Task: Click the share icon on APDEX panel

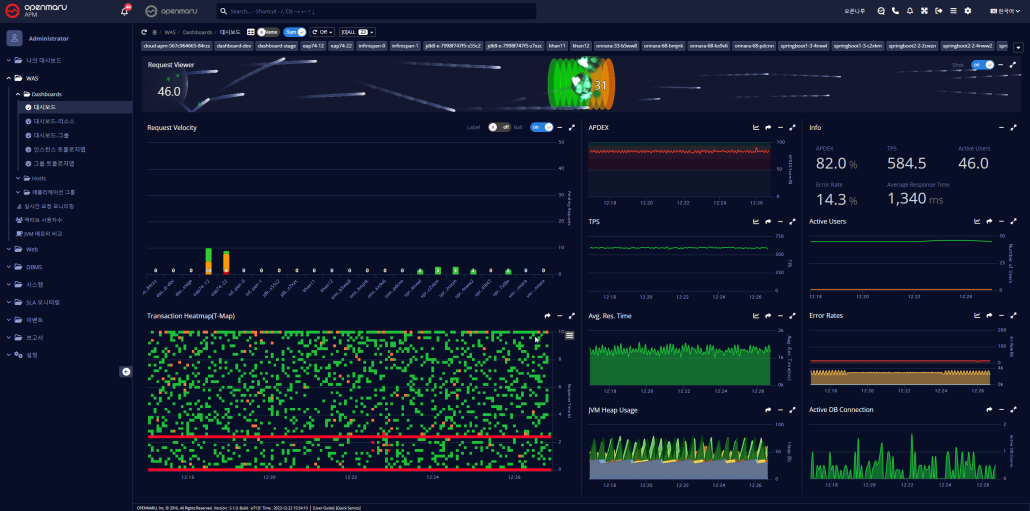Action: [x=767, y=128]
